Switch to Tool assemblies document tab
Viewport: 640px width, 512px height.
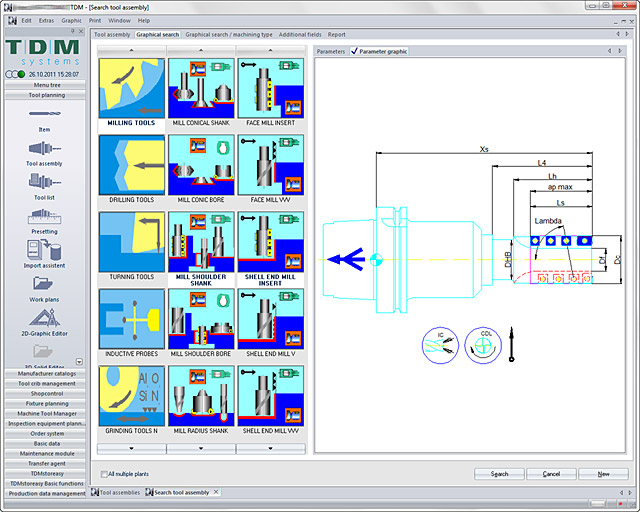(116, 492)
